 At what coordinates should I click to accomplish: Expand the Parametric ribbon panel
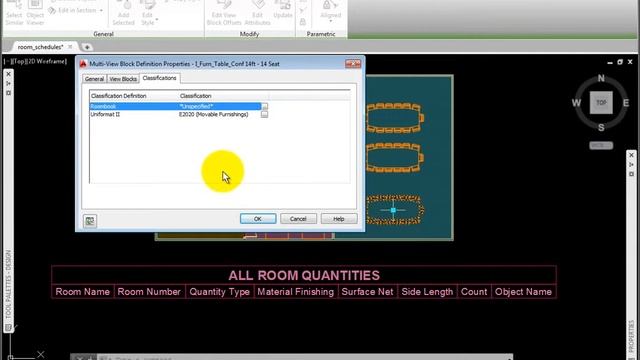[x=321, y=34]
